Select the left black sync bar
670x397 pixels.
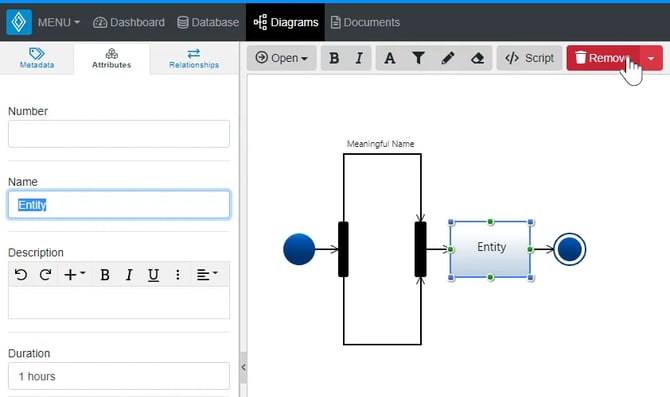coord(343,249)
